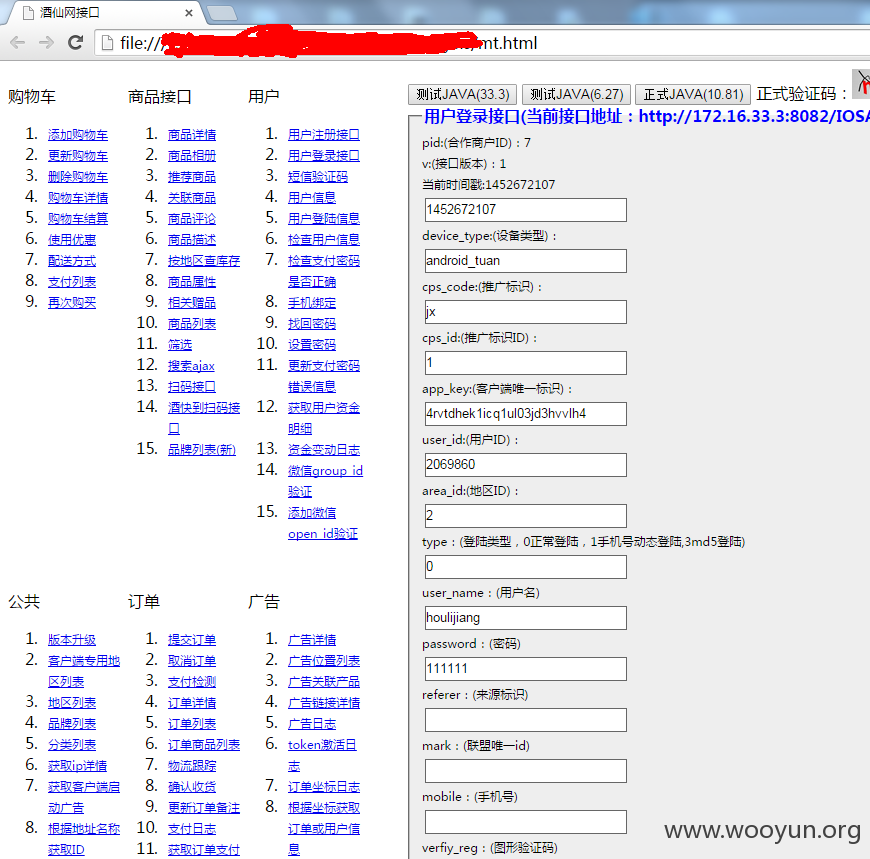
Task: Click the password input field
Action: pyautogui.click(x=526, y=669)
